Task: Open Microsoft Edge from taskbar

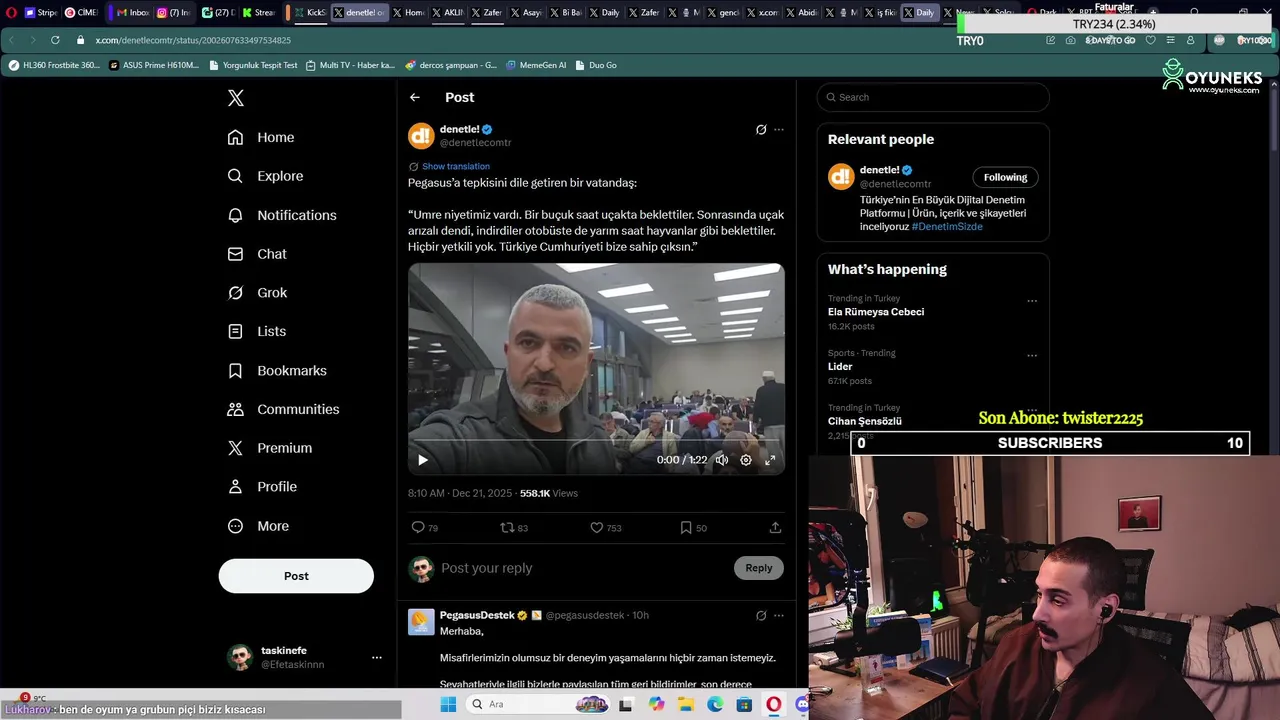Action: click(x=715, y=704)
